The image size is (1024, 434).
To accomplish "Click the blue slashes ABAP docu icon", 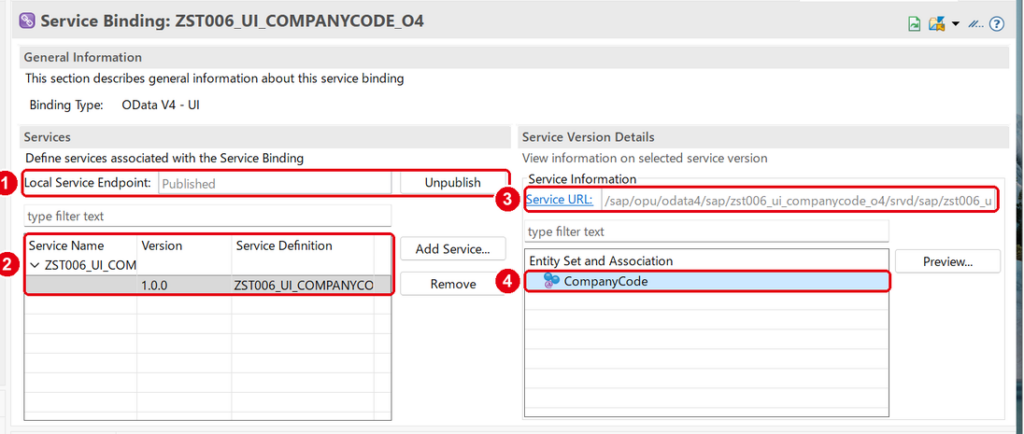I will [x=976, y=24].
